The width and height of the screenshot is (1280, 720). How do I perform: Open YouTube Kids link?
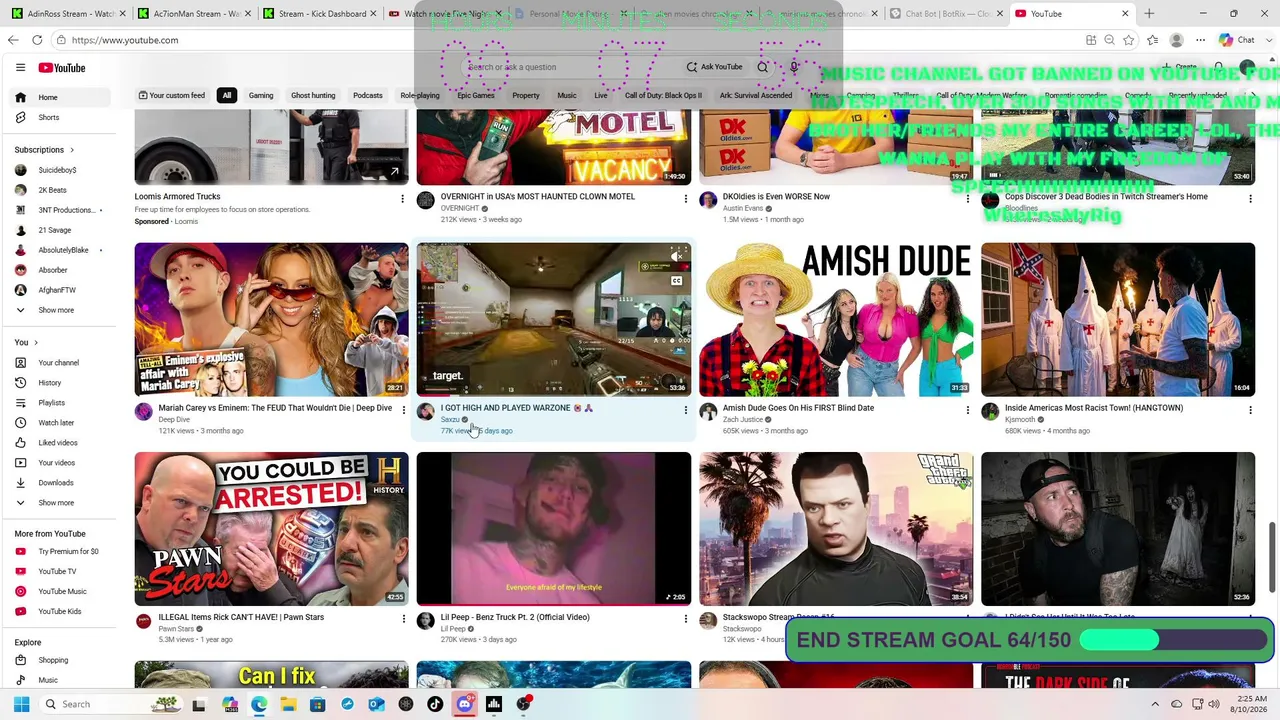59,611
